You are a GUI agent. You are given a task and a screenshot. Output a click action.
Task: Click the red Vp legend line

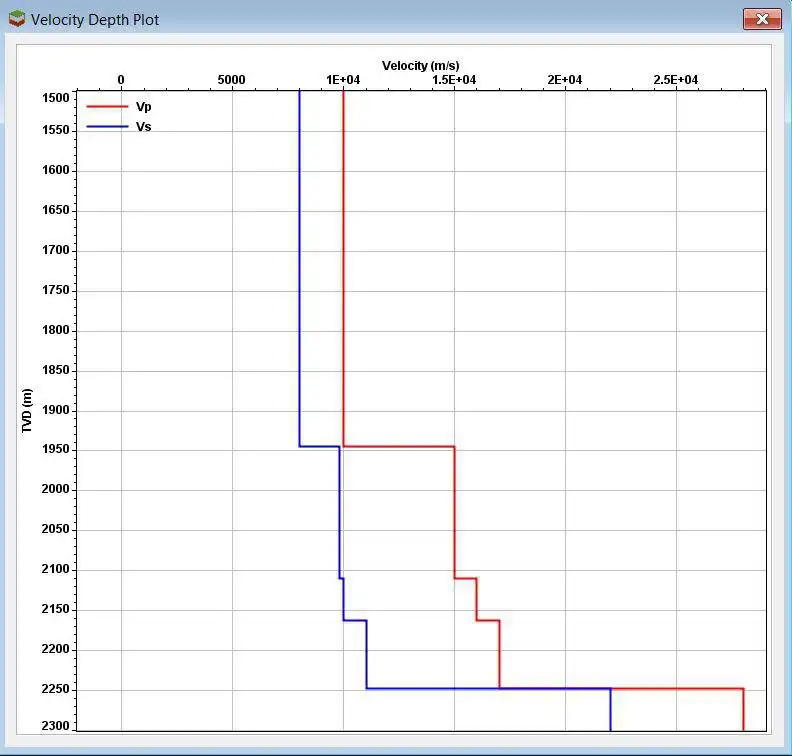pos(107,107)
